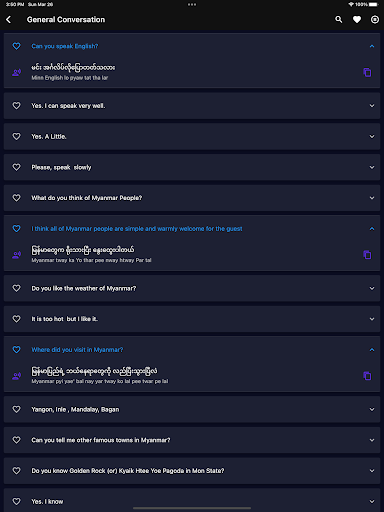Copy translation of 'warmly welcome for the guest'
This screenshot has width=384, height=512.
[x=367, y=255]
